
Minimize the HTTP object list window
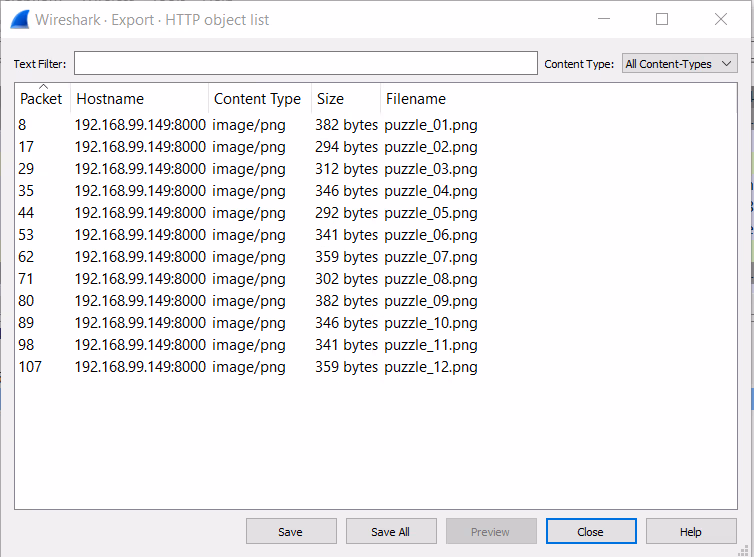[x=604, y=19]
